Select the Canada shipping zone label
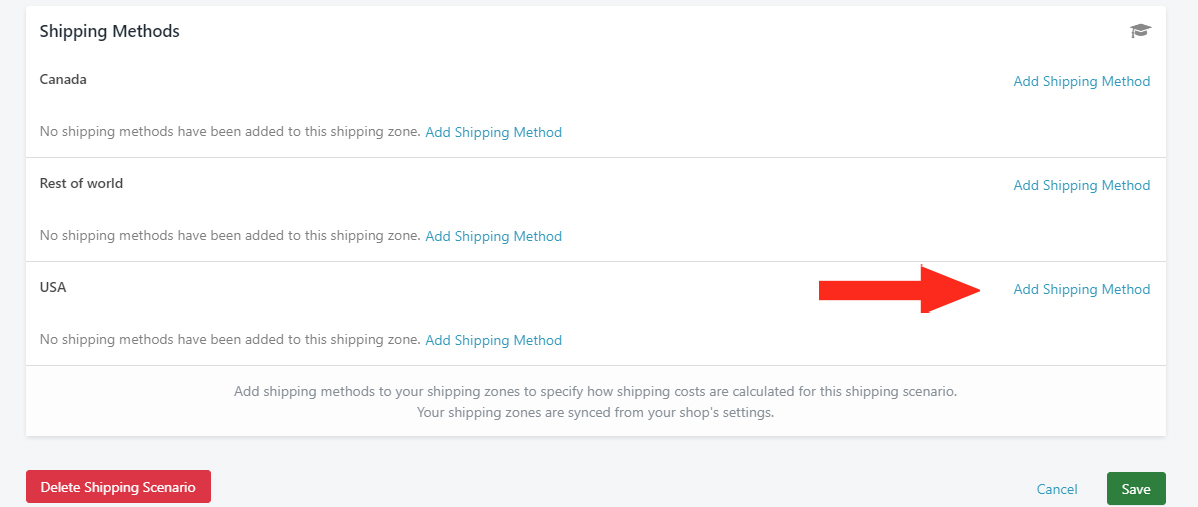This screenshot has height=507, width=1198. coord(63,79)
